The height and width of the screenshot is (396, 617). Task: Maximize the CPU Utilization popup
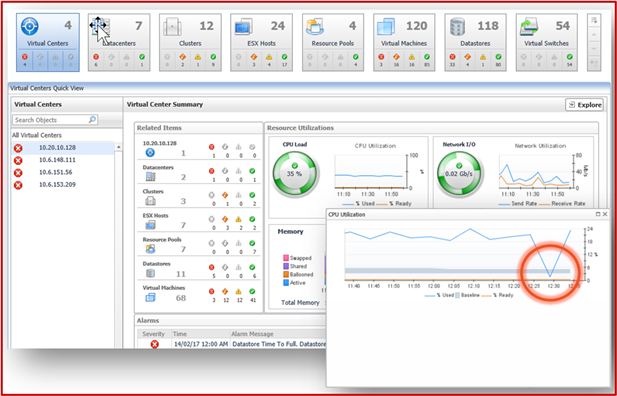point(598,215)
